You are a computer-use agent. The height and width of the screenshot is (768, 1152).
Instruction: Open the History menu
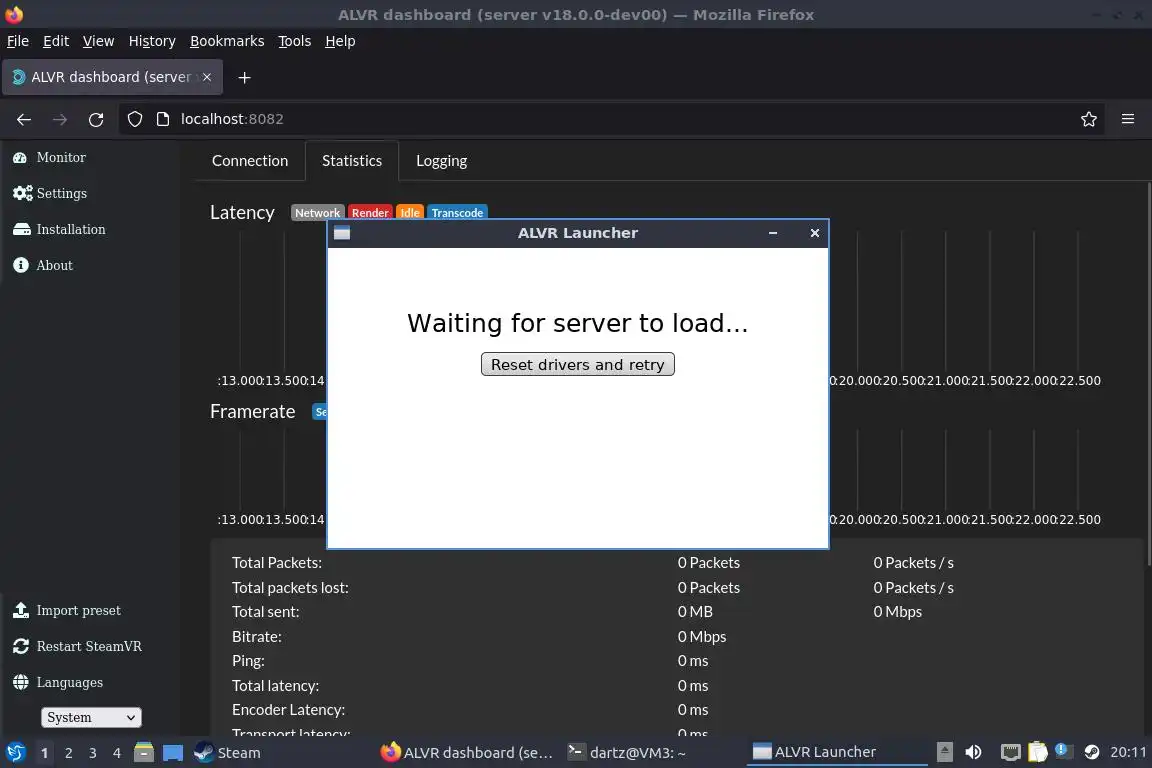152,41
